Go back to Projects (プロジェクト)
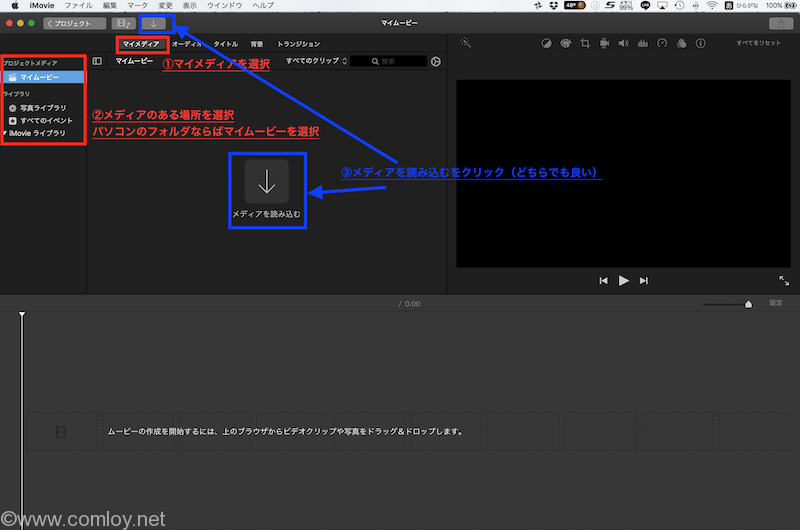 coord(74,23)
